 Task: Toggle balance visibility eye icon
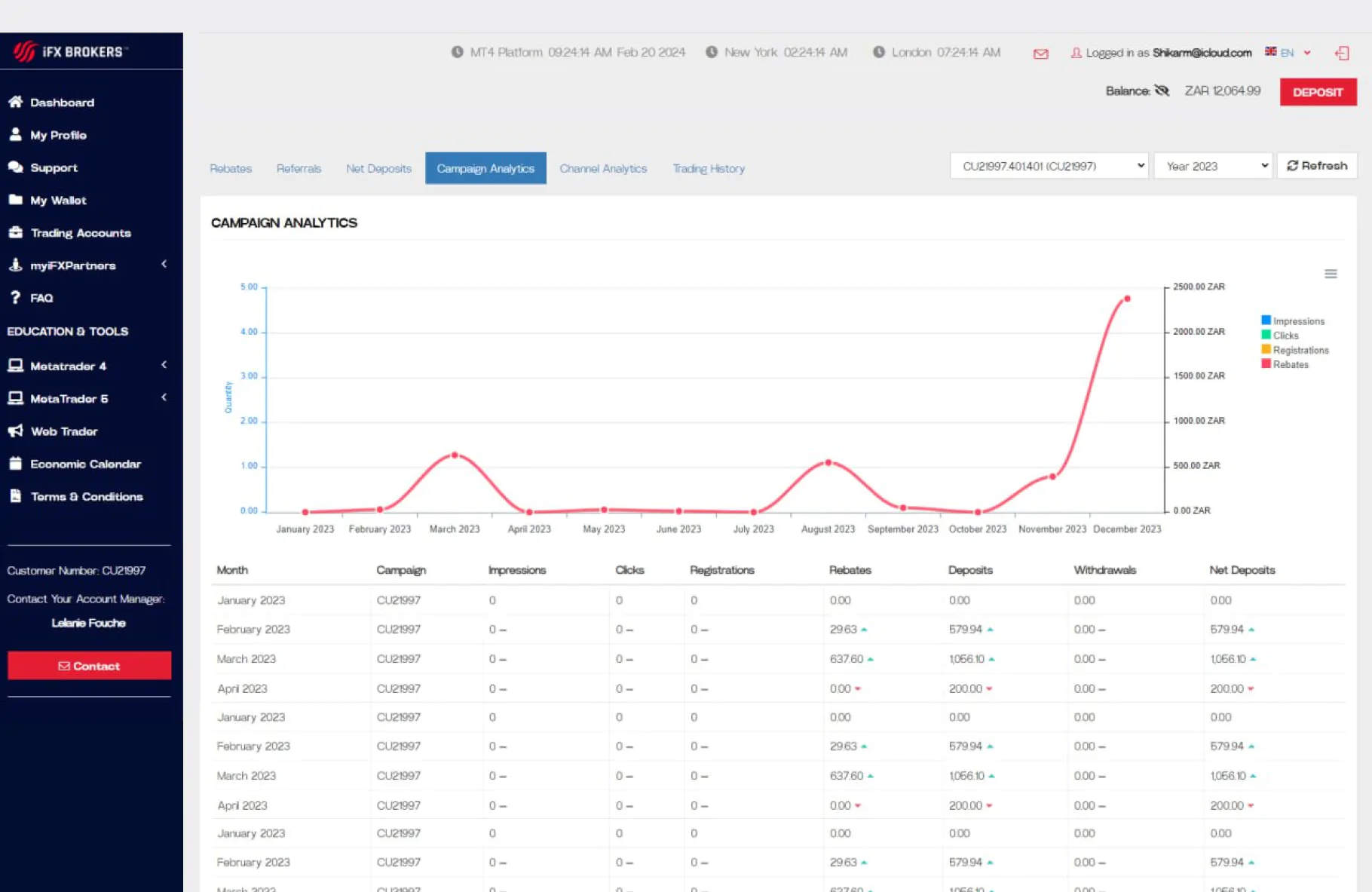click(1162, 91)
